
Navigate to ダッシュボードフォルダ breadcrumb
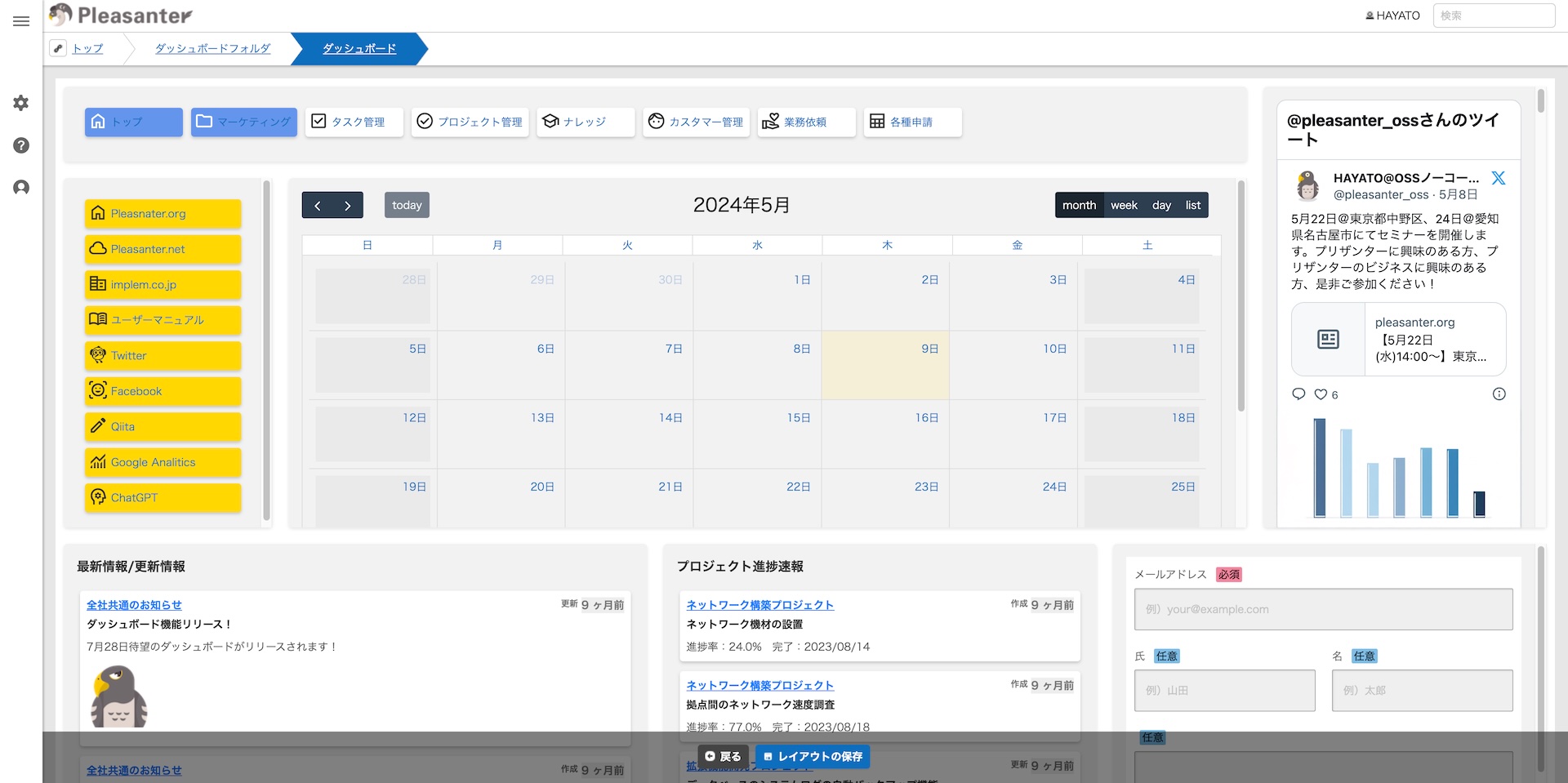[x=212, y=48]
